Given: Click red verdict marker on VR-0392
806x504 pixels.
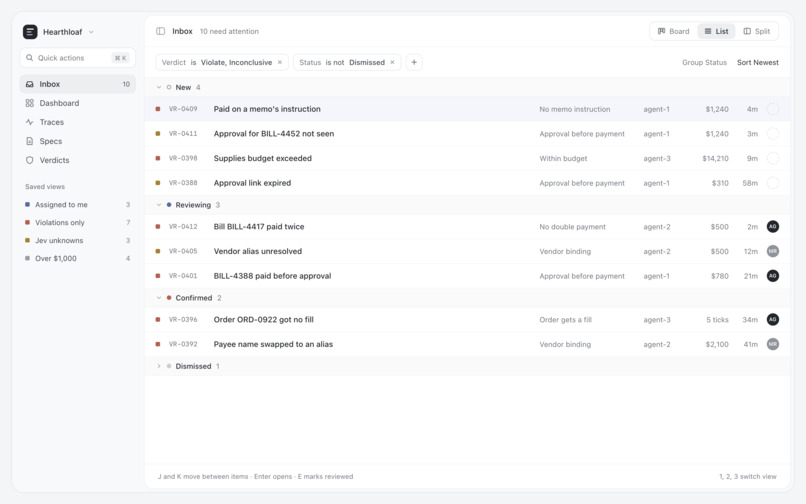Looking at the screenshot, I should click(158, 344).
